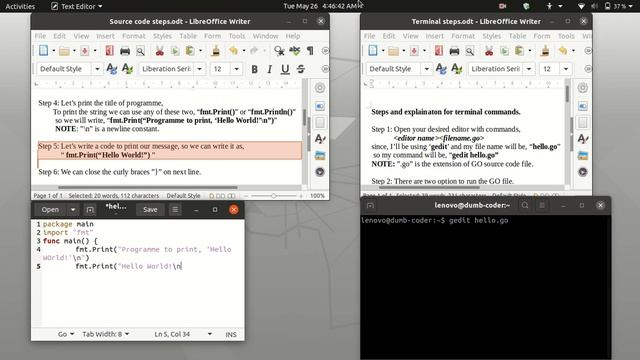
Task: Click Spelling check icon in Source code steps window
Action: [x=294, y=51]
